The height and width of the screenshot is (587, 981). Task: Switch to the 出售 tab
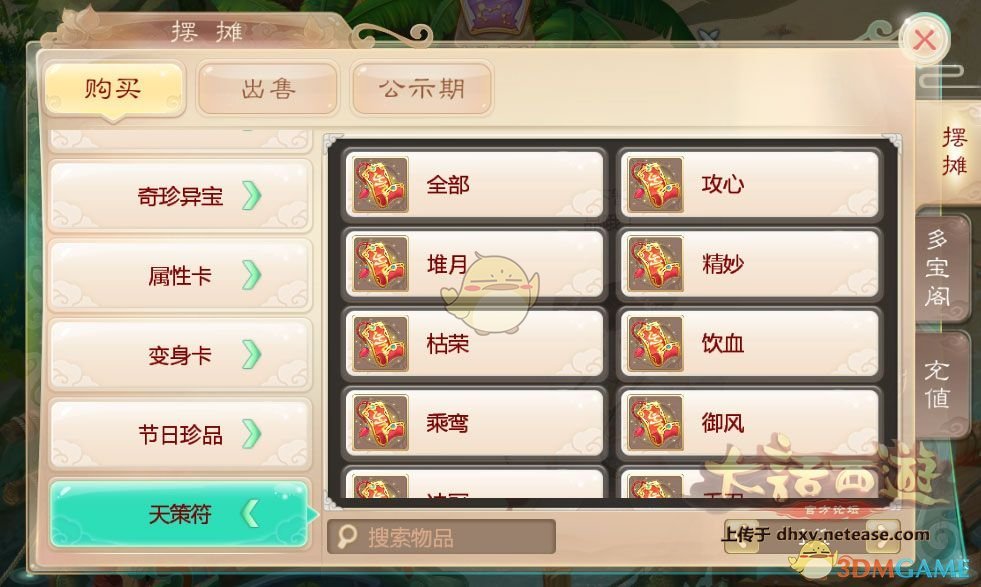coord(268,89)
